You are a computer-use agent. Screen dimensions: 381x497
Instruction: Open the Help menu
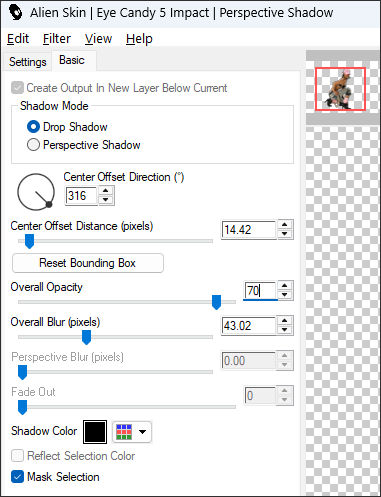139,39
